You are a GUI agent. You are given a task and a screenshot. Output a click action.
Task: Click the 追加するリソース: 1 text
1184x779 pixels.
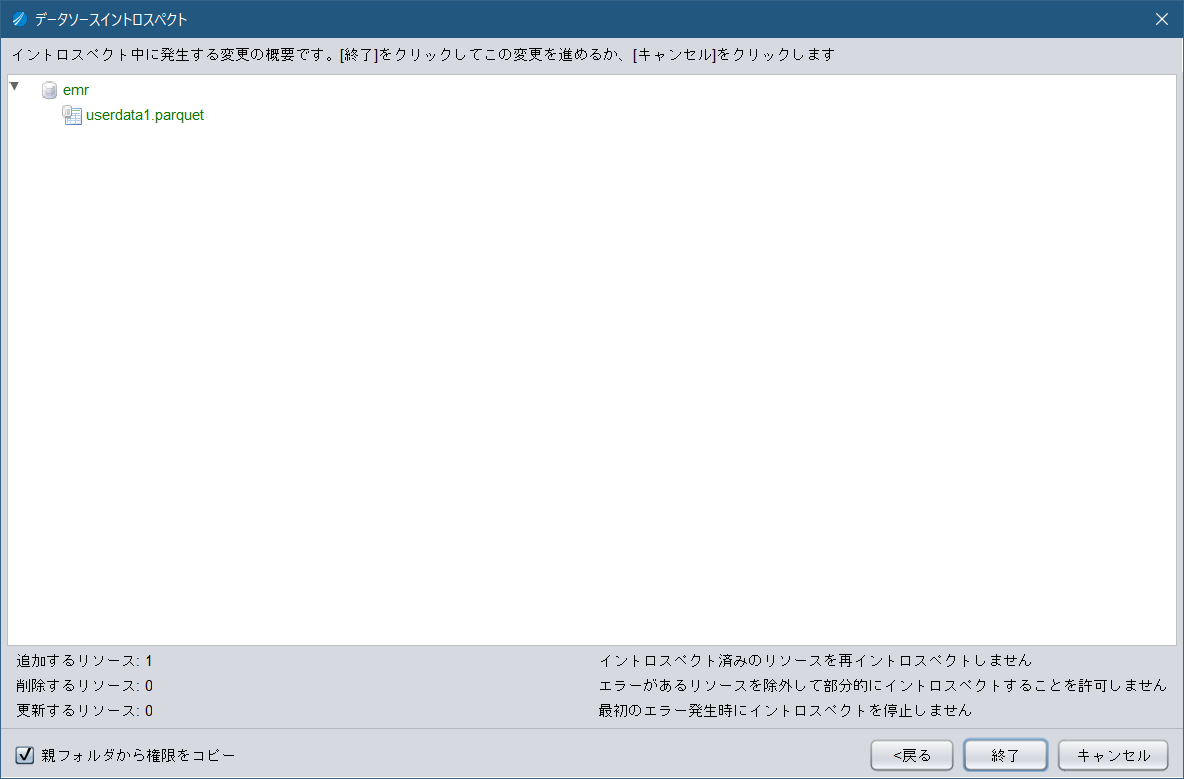tap(85, 660)
